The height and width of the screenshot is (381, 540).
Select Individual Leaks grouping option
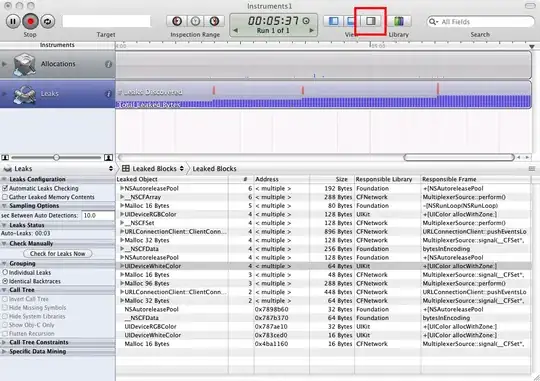5,272
